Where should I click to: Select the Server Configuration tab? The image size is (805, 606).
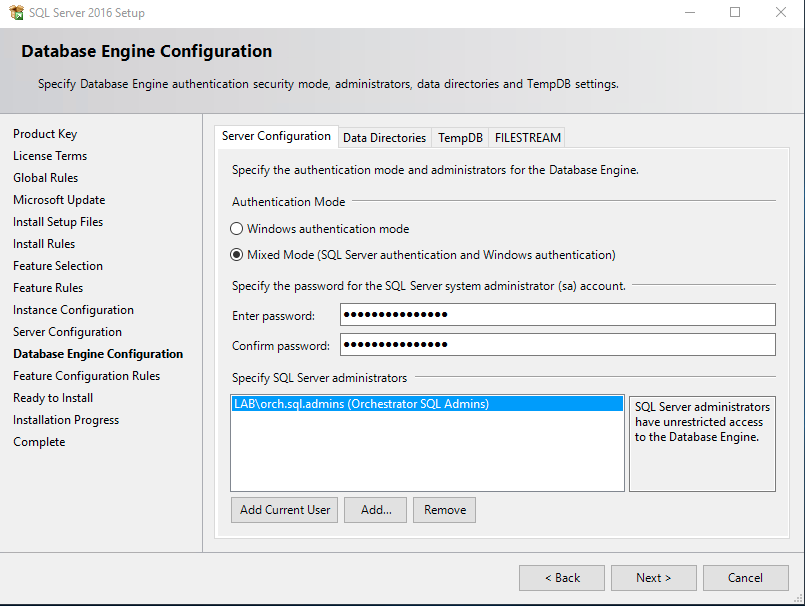276,137
